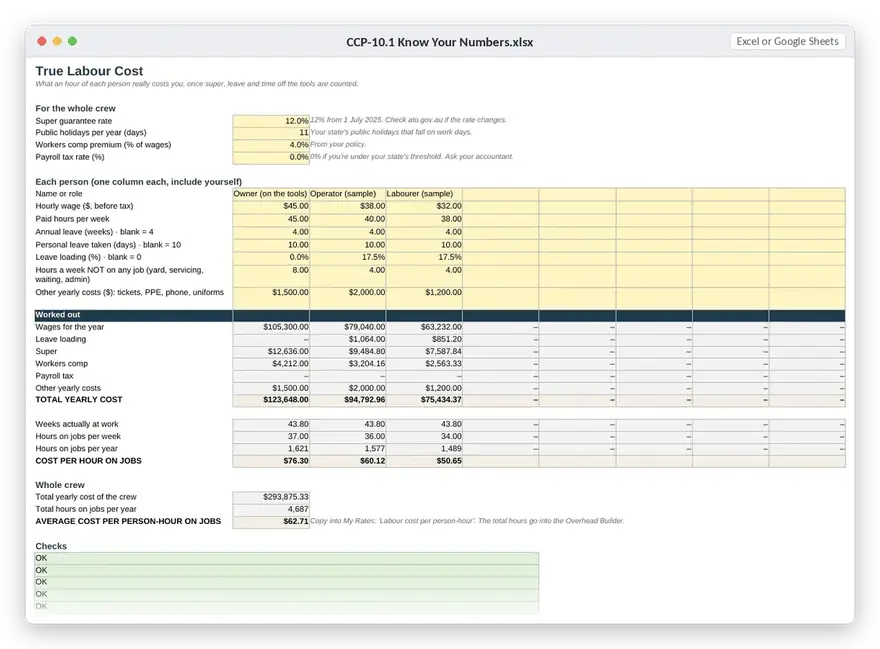This screenshot has height=649, width=880.
Task: Click the $3,204.16 workers comp cell
Action: [x=347, y=364]
